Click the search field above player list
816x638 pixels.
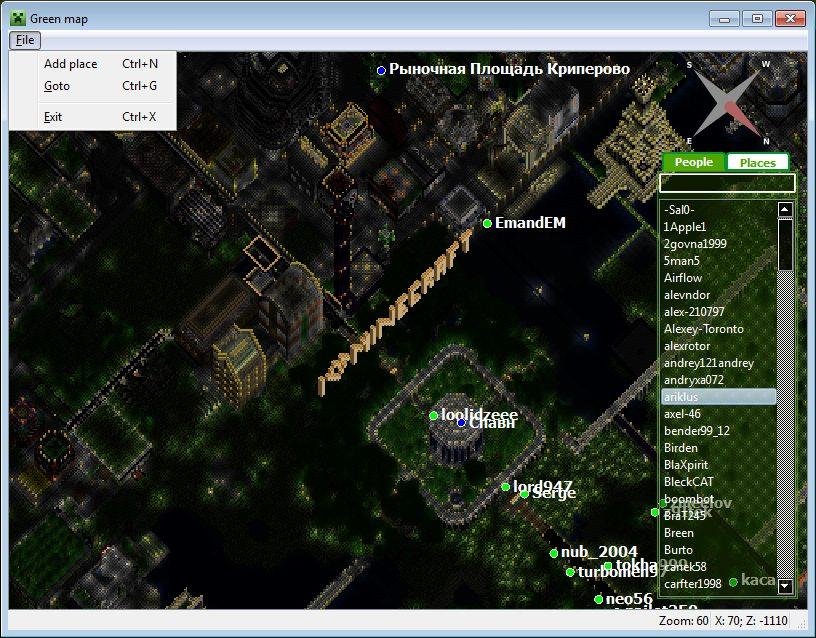[x=726, y=183]
